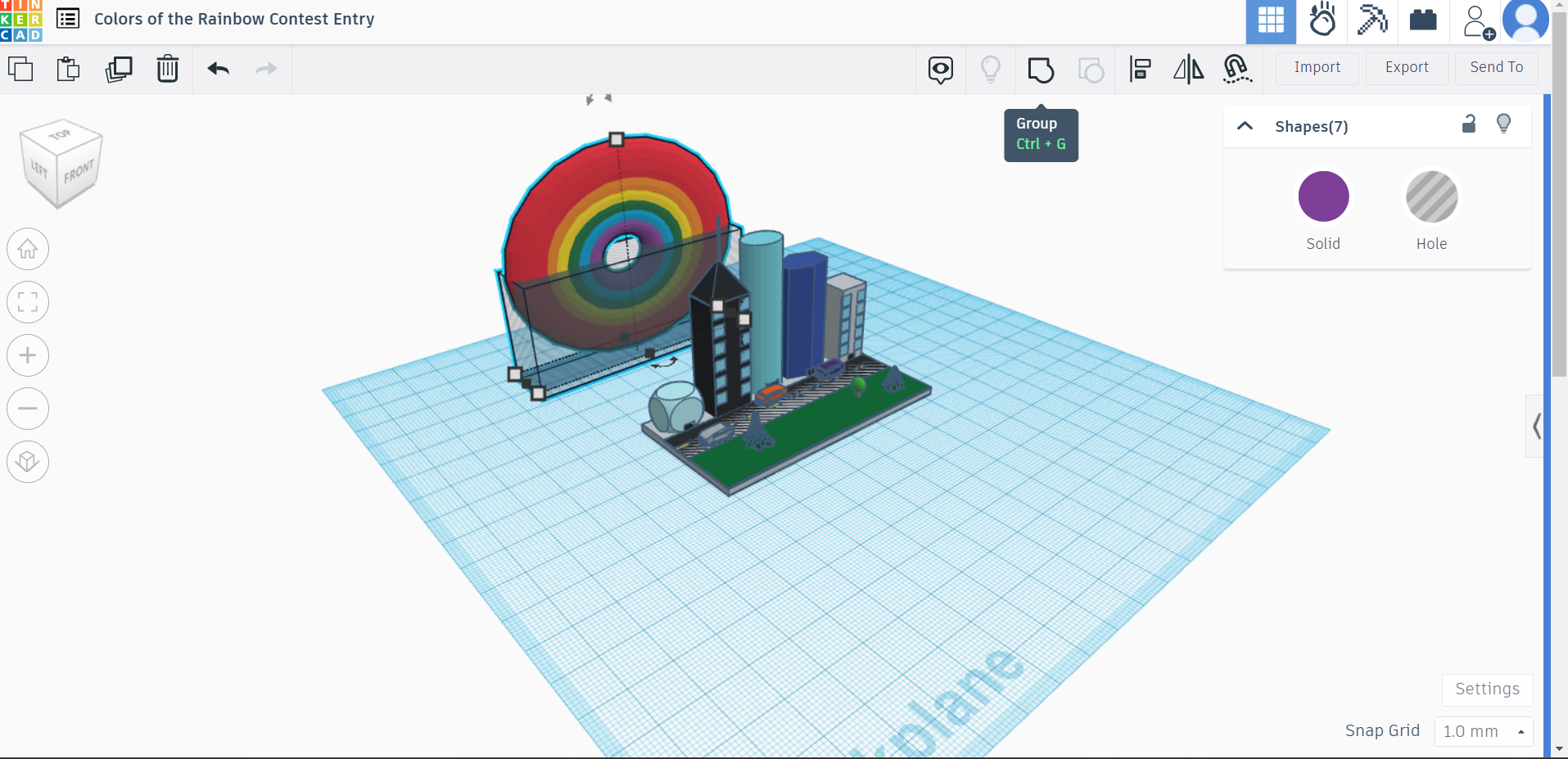Screen dimensions: 1568x759
Task: Open the Notes/comments tool
Action: 941,70
